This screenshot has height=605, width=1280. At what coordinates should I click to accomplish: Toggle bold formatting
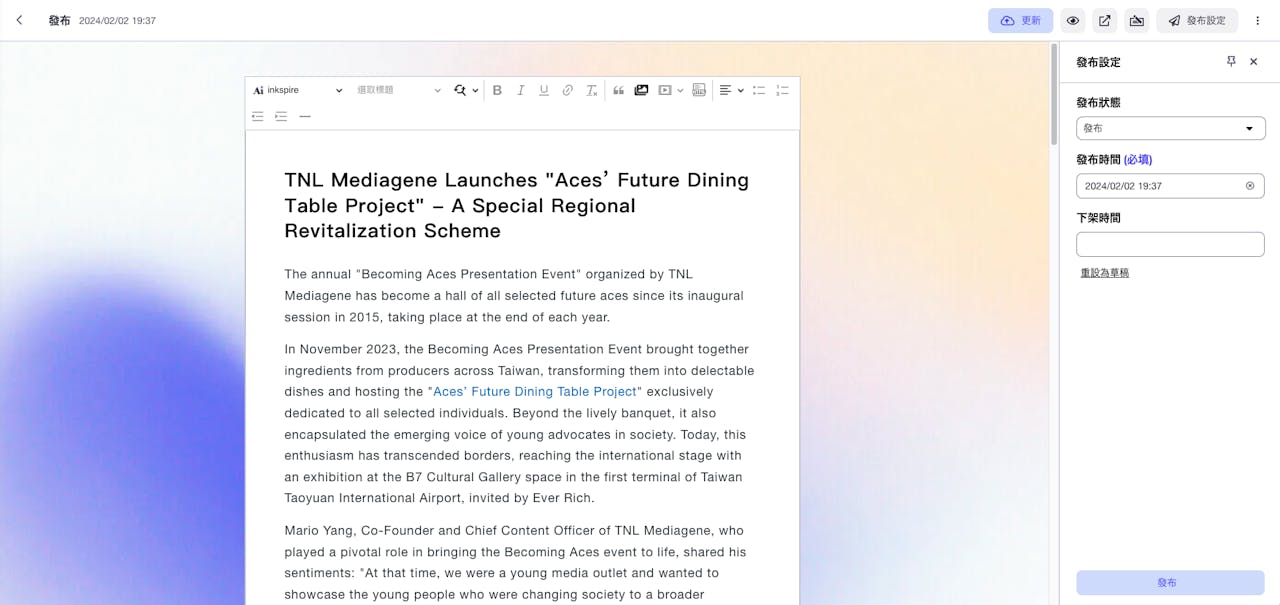click(497, 90)
